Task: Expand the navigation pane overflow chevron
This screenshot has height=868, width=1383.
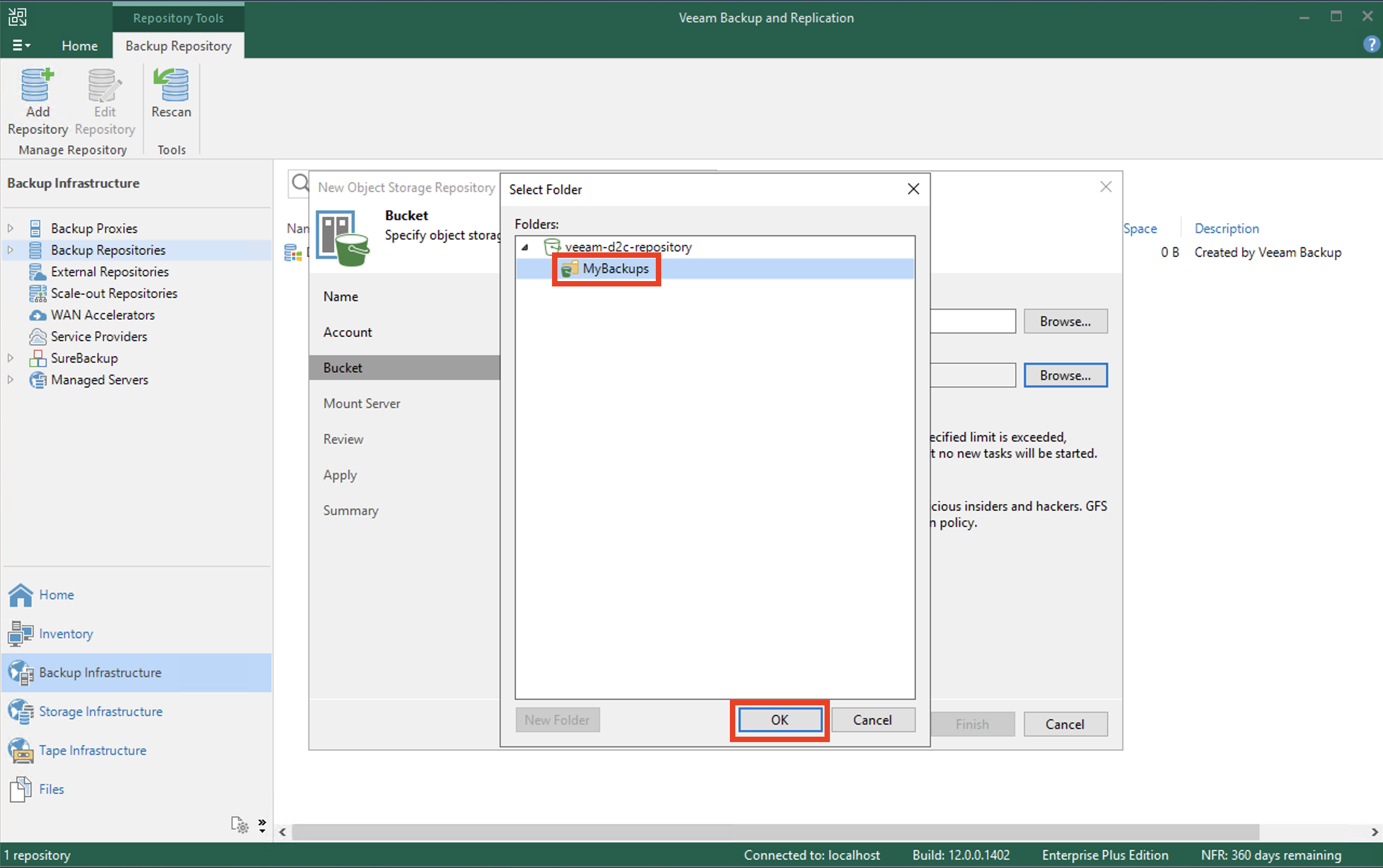Action: [x=262, y=825]
